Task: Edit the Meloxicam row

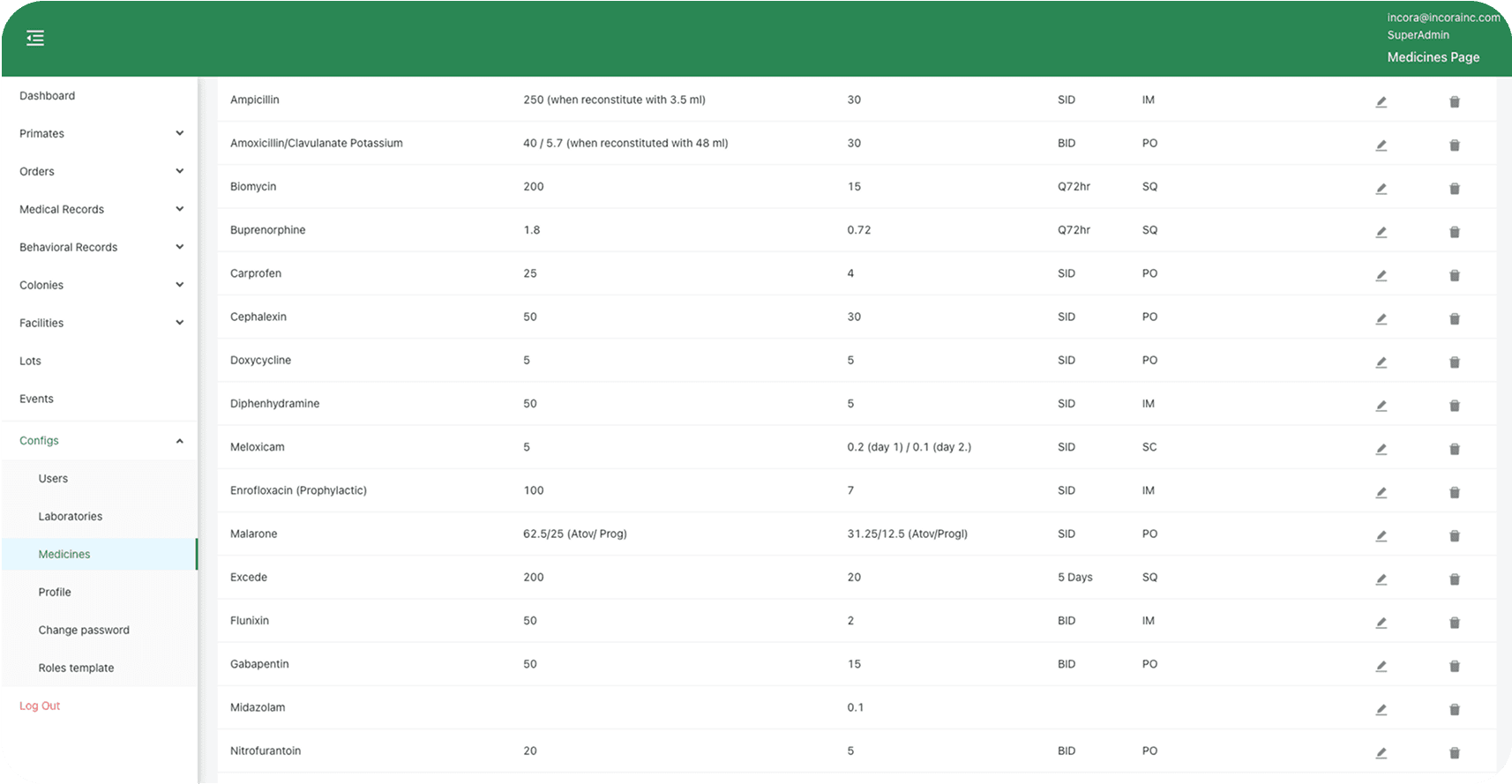Action: coord(1381,449)
